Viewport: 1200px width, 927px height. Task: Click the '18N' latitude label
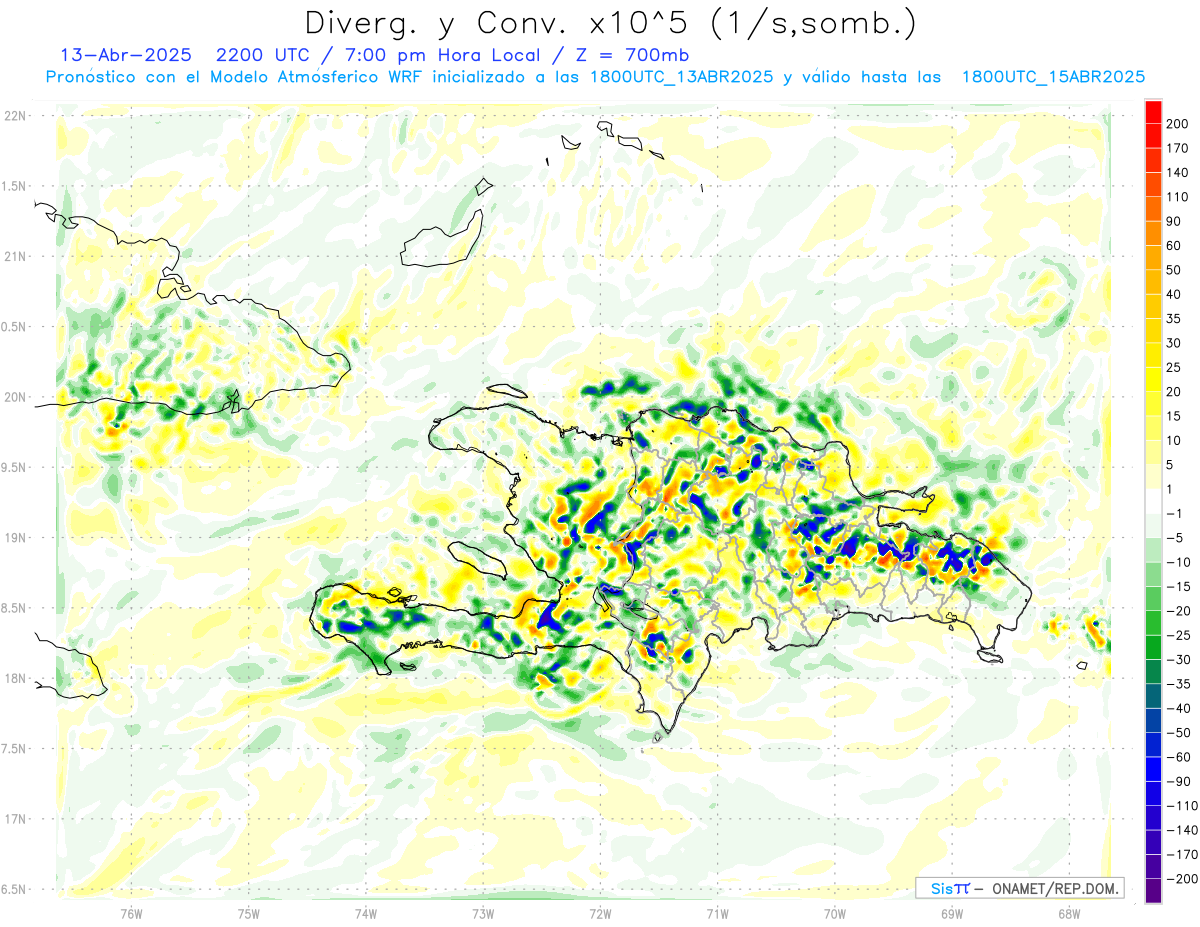pos(14,678)
